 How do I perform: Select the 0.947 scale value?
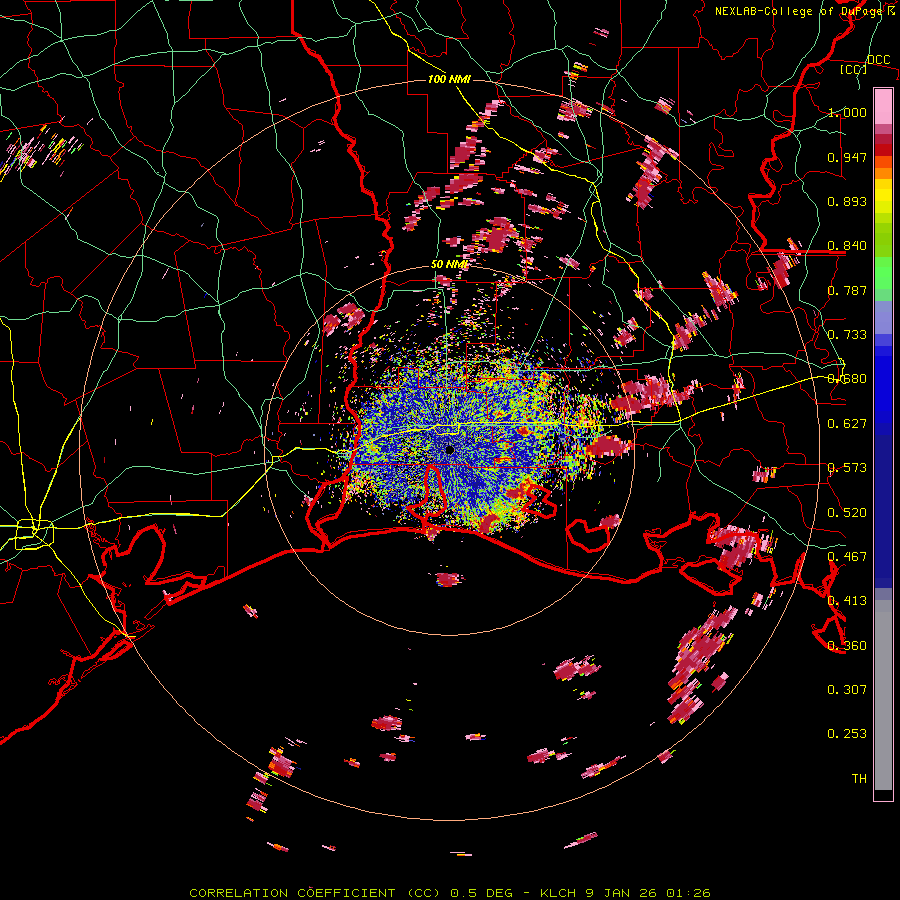(847, 157)
